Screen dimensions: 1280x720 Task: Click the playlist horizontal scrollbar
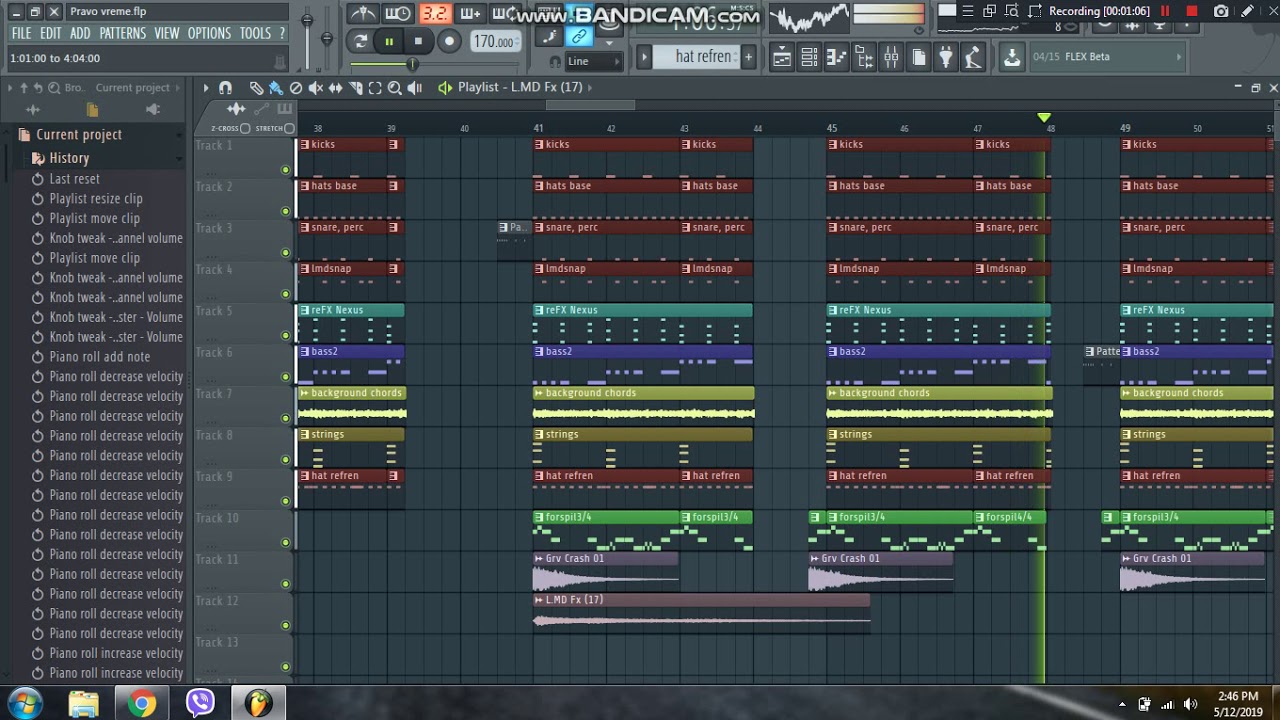590,105
